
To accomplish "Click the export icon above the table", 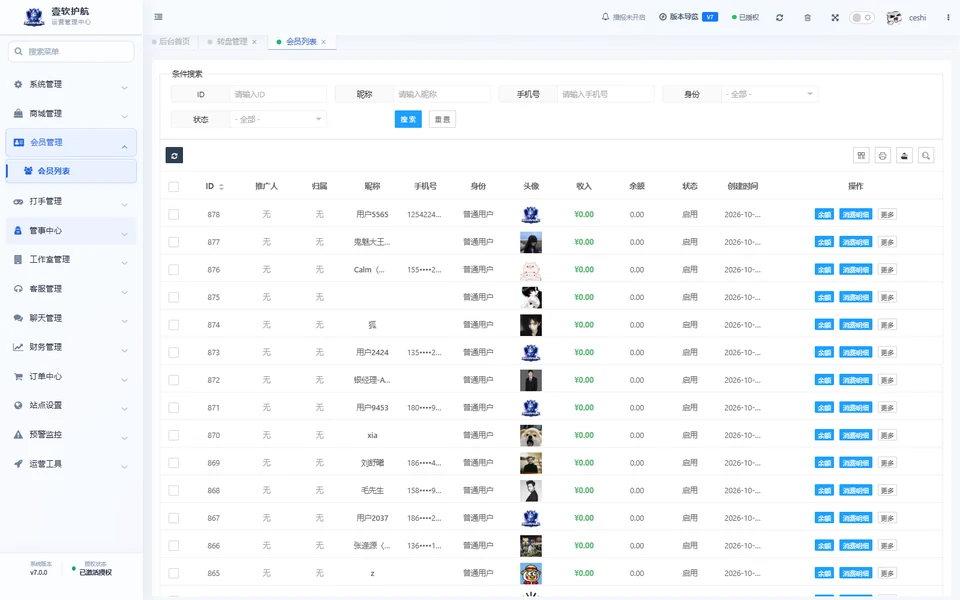I will (904, 156).
